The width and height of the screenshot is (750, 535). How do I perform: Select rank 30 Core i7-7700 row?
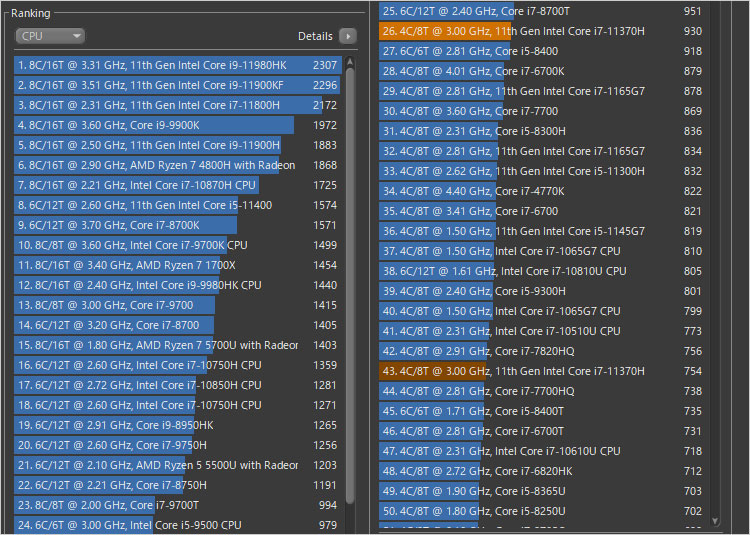tap(543, 111)
